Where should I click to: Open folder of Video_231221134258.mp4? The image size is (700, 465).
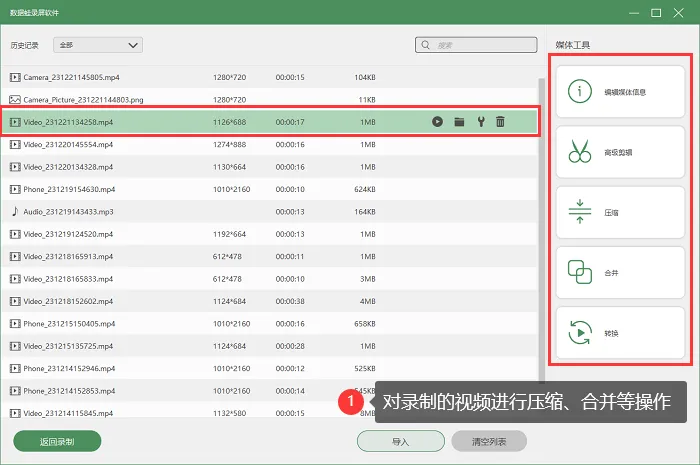click(459, 122)
